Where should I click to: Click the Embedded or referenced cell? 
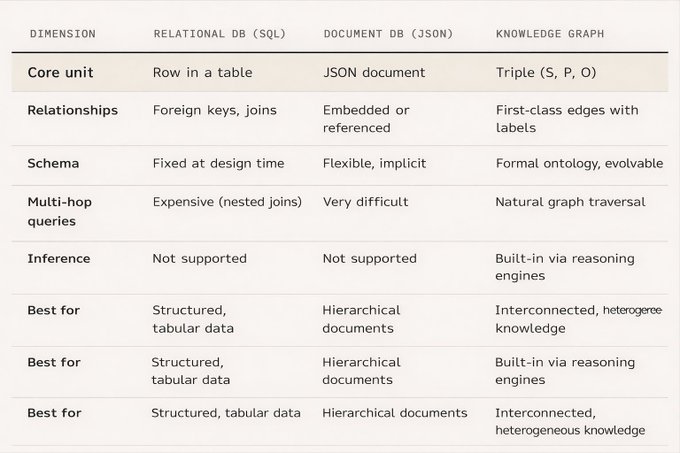[x=366, y=119]
